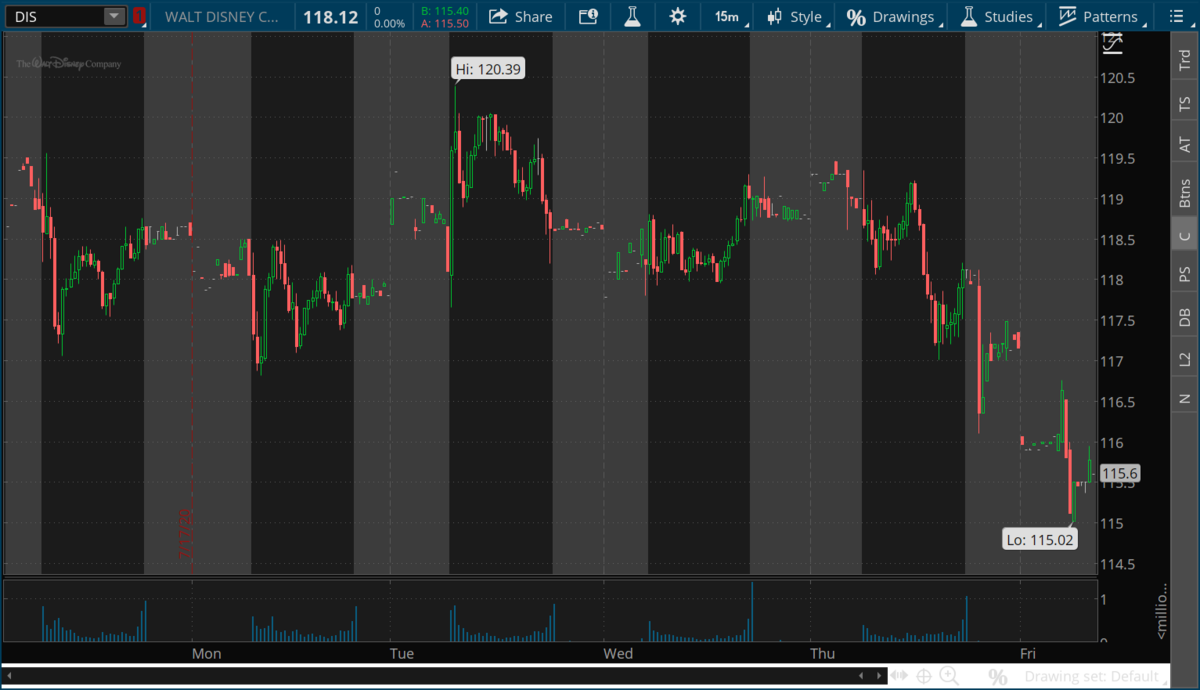Click the chart alert notification icon
The image size is (1200, 690).
(588, 16)
